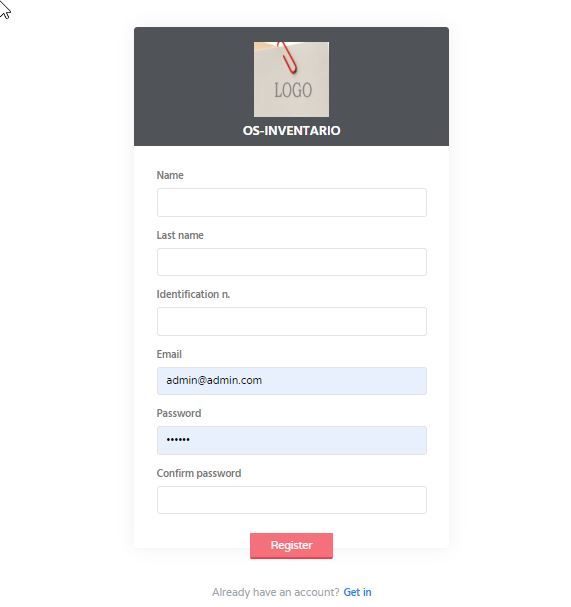This screenshot has height=607, width=571.
Task: Click the Identification n. label
Action: [193, 294]
